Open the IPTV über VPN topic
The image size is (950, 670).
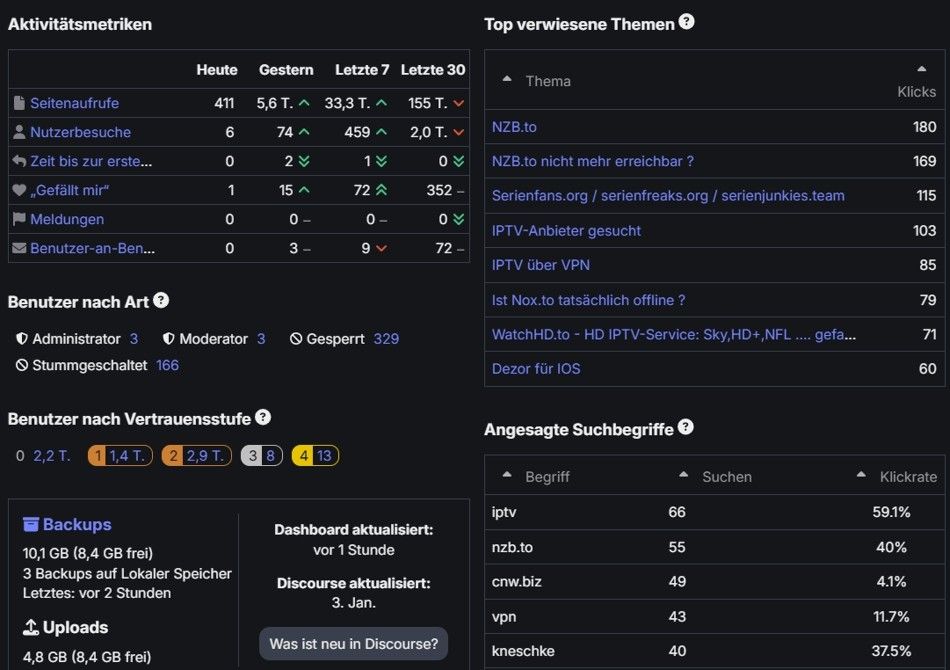coord(540,265)
